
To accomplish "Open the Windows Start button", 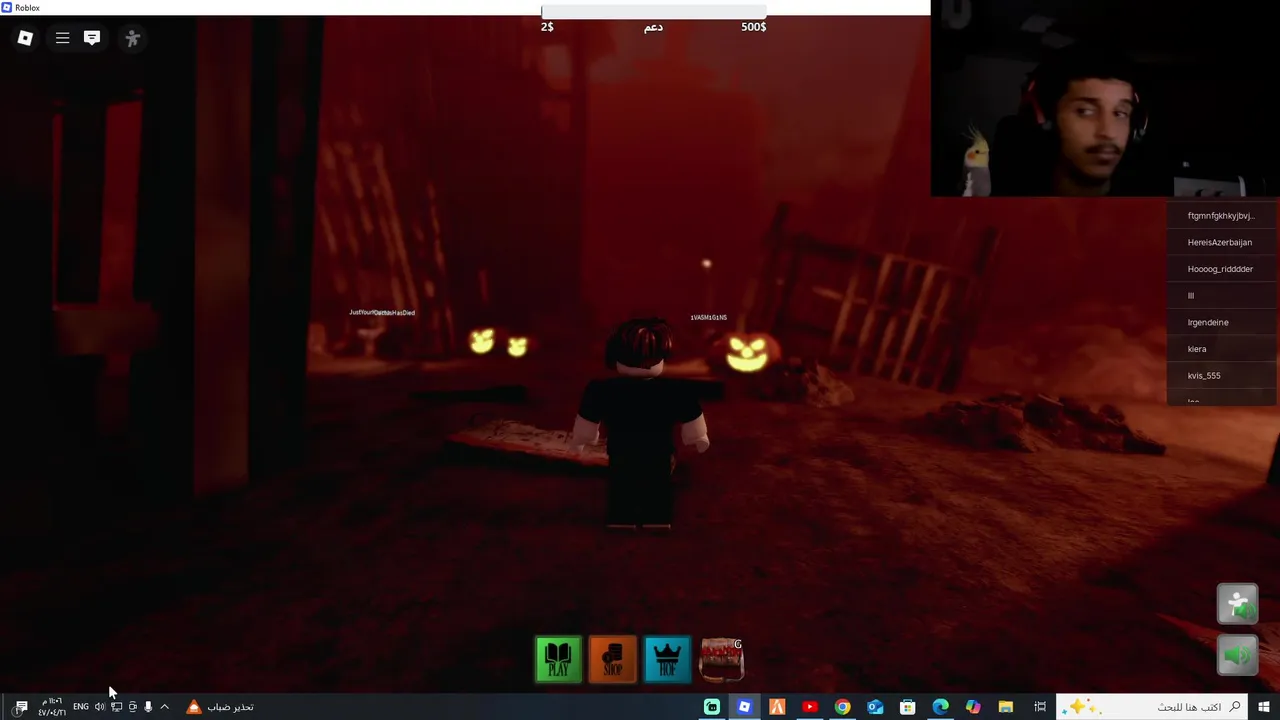I will click(x=1264, y=707).
